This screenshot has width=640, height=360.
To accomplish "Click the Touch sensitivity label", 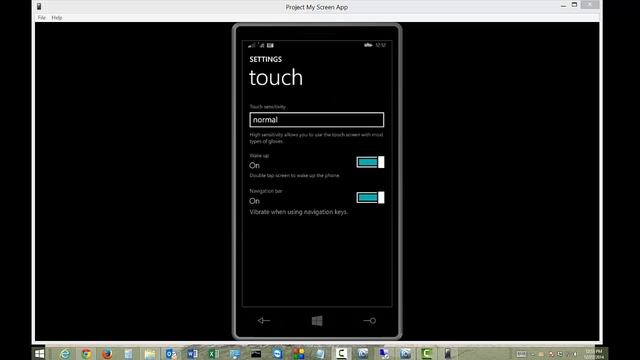I will click(268, 107).
